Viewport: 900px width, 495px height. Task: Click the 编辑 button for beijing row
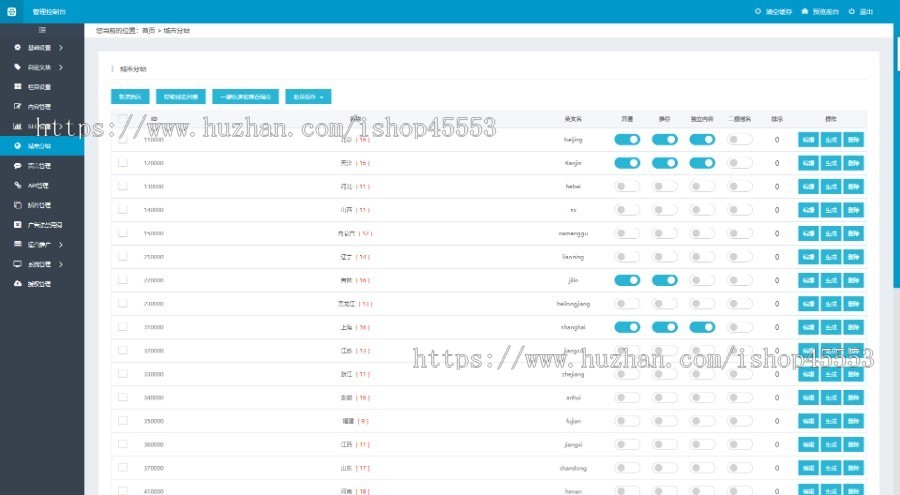808,140
